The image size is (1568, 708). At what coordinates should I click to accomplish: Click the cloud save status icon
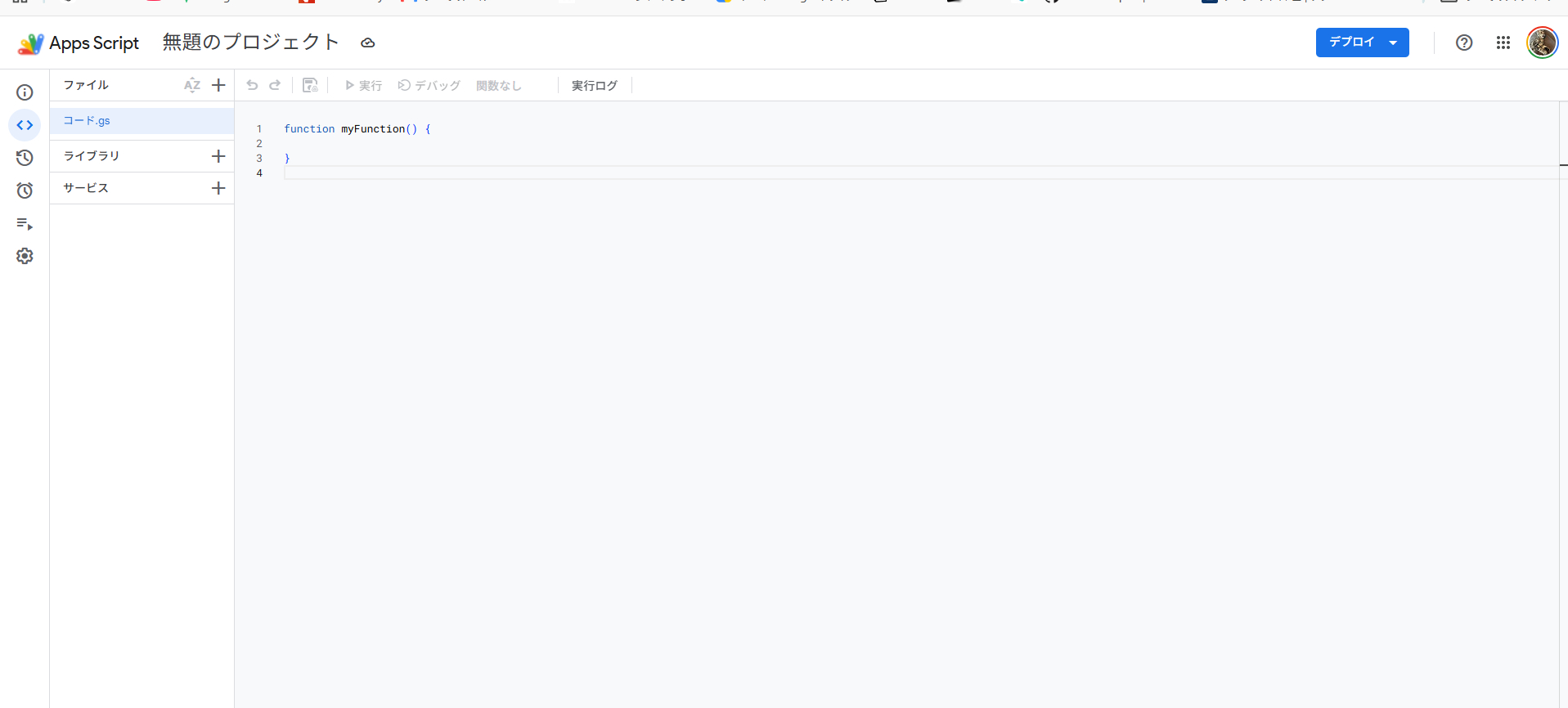point(368,43)
